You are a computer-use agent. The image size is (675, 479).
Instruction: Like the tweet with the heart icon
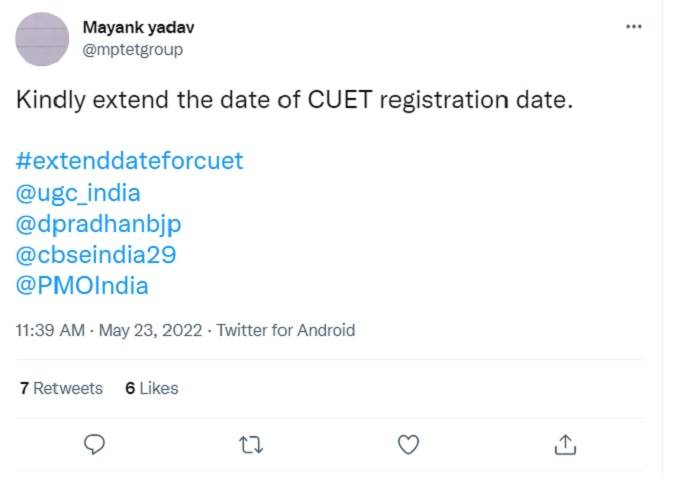coord(408,442)
